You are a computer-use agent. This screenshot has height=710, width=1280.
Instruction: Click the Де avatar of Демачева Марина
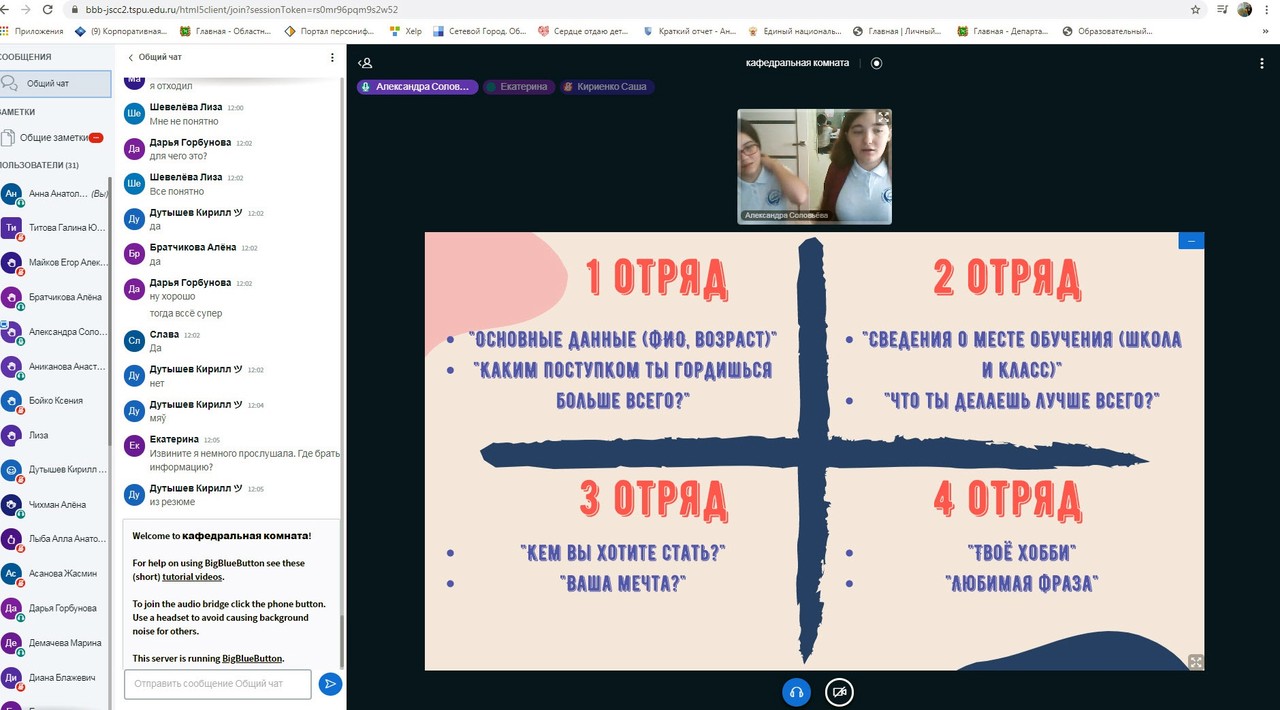11,643
